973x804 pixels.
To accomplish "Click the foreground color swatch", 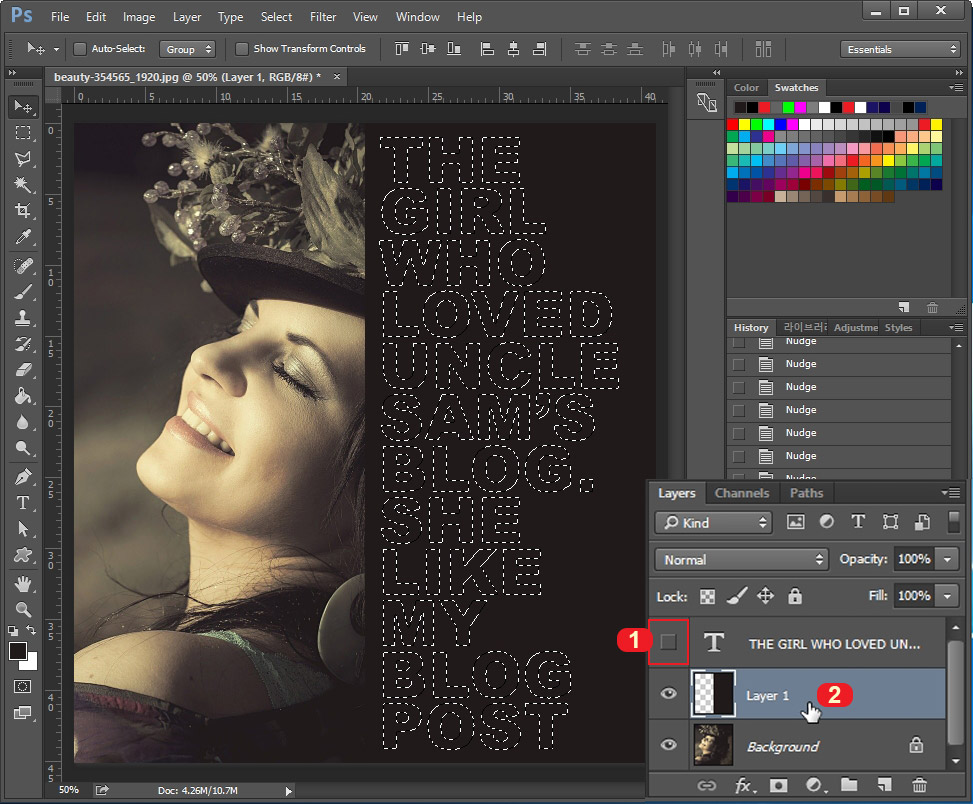I will pos(18,651).
